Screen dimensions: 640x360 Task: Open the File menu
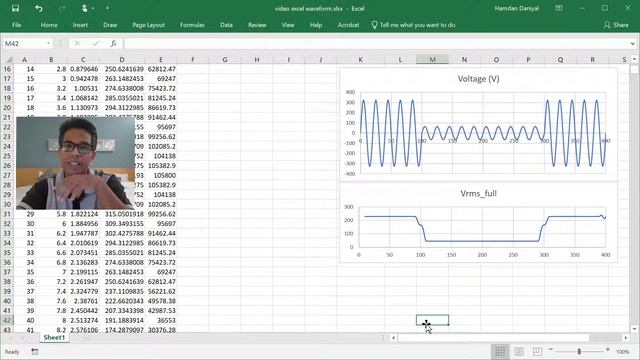tap(17, 25)
